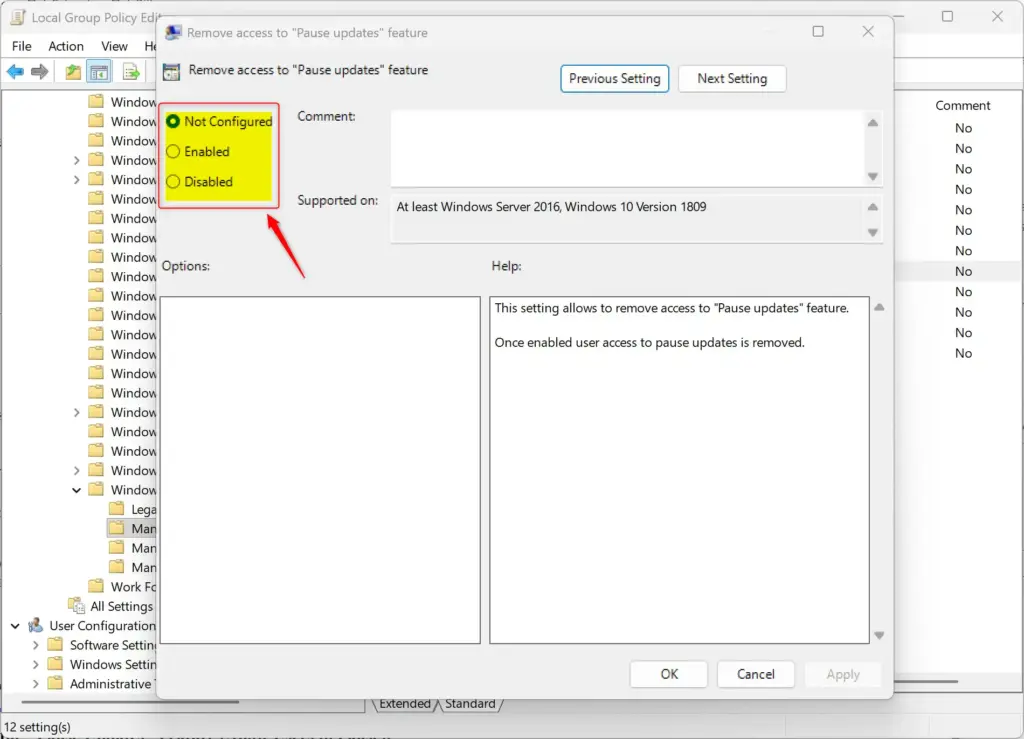Click the policy setting icon beside dialog heading
Image resolution: width=1024 pixels, height=739 pixels.
171,72
